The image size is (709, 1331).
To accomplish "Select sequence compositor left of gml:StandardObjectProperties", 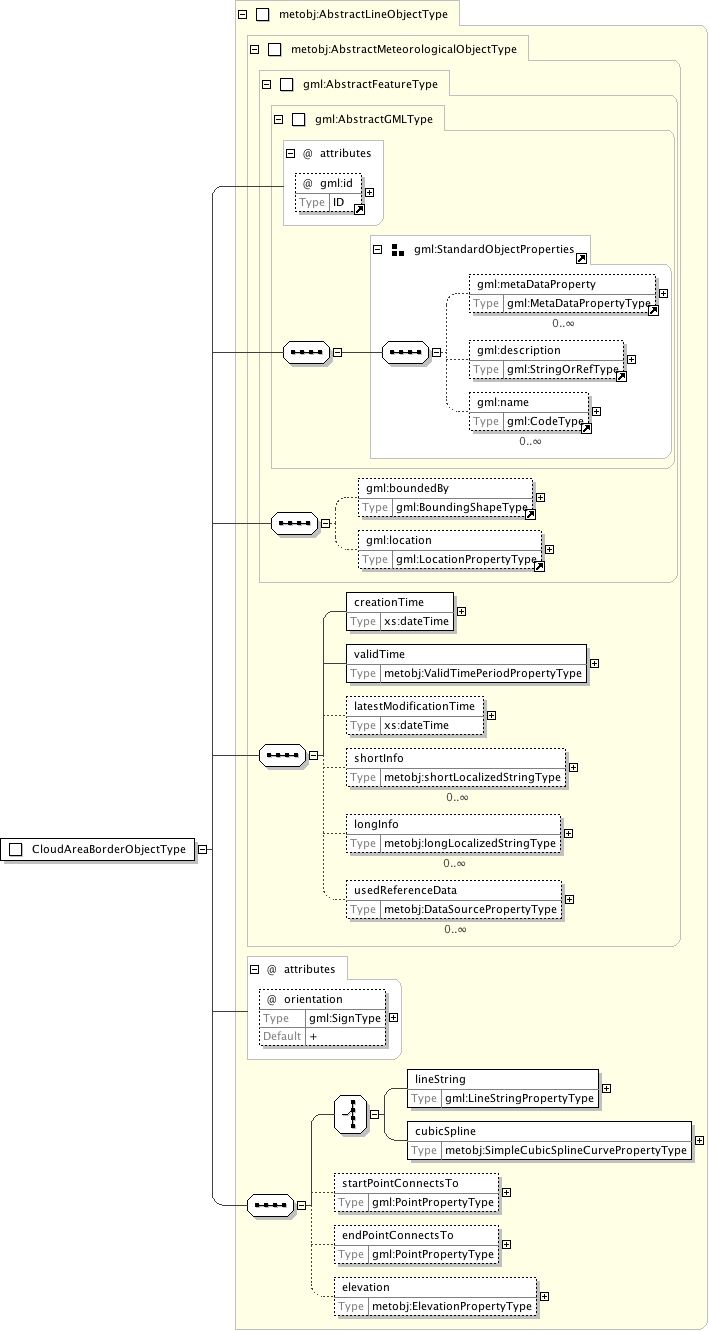I will pyautogui.click(x=305, y=352).
